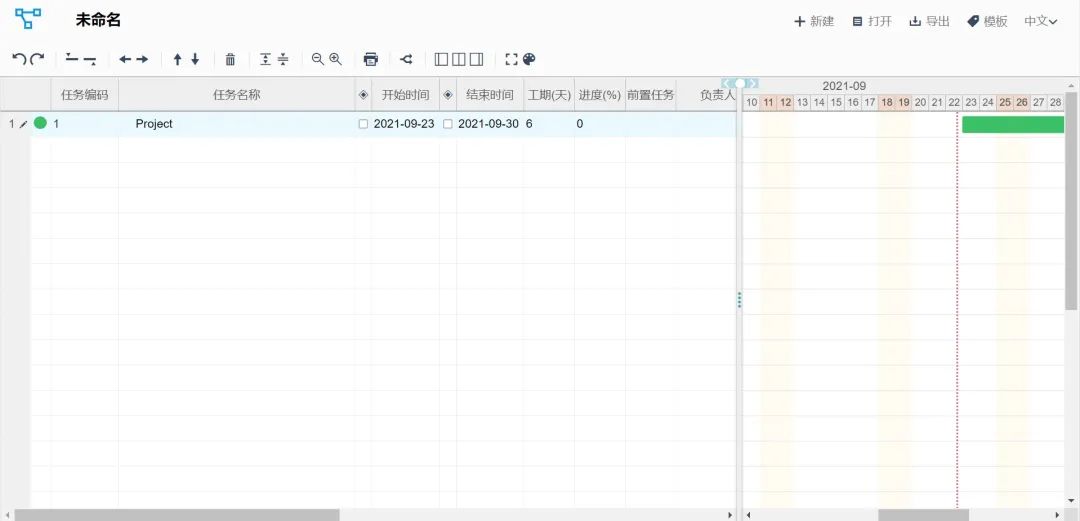This screenshot has height=521, width=1080.
Task: Click the 2021-09 month header in timeline
Action: coord(844,86)
